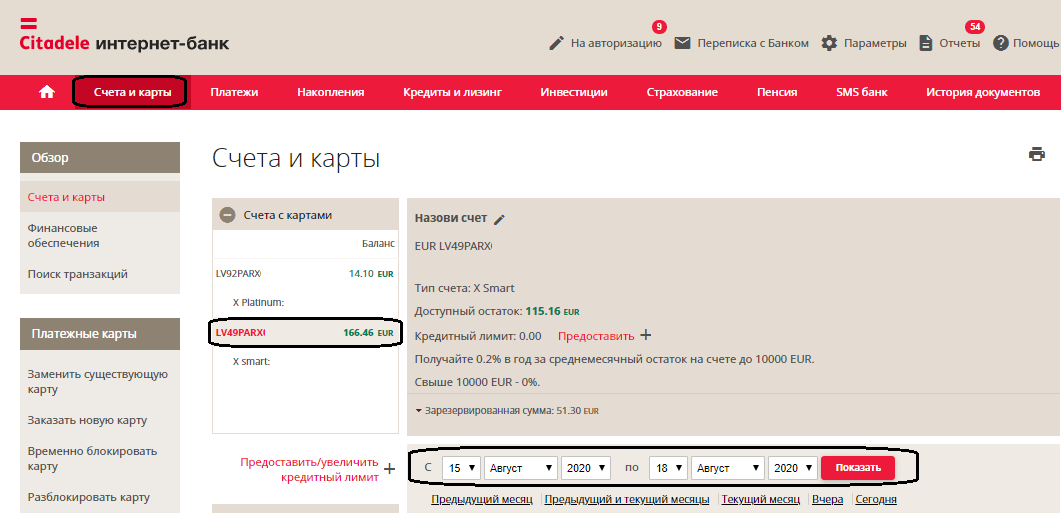Print page with printer icon

1037,154
